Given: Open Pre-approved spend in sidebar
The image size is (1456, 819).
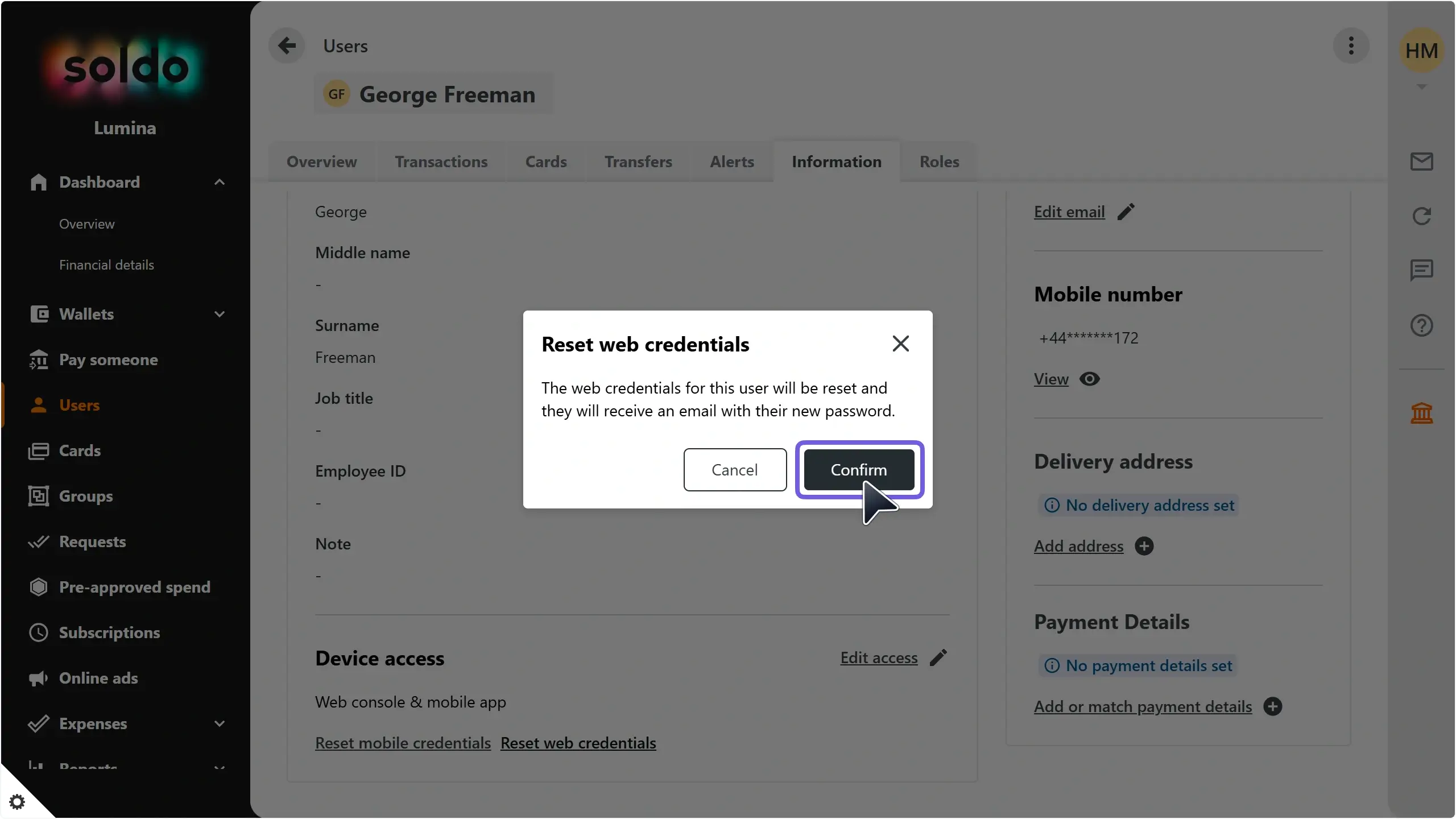Looking at the screenshot, I should click(x=134, y=587).
